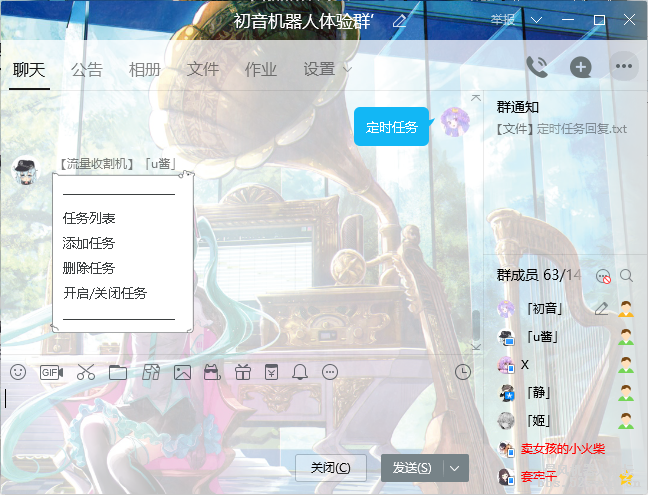
Task: Click the sunglasses face icon in toolbar
Action: click(212, 372)
